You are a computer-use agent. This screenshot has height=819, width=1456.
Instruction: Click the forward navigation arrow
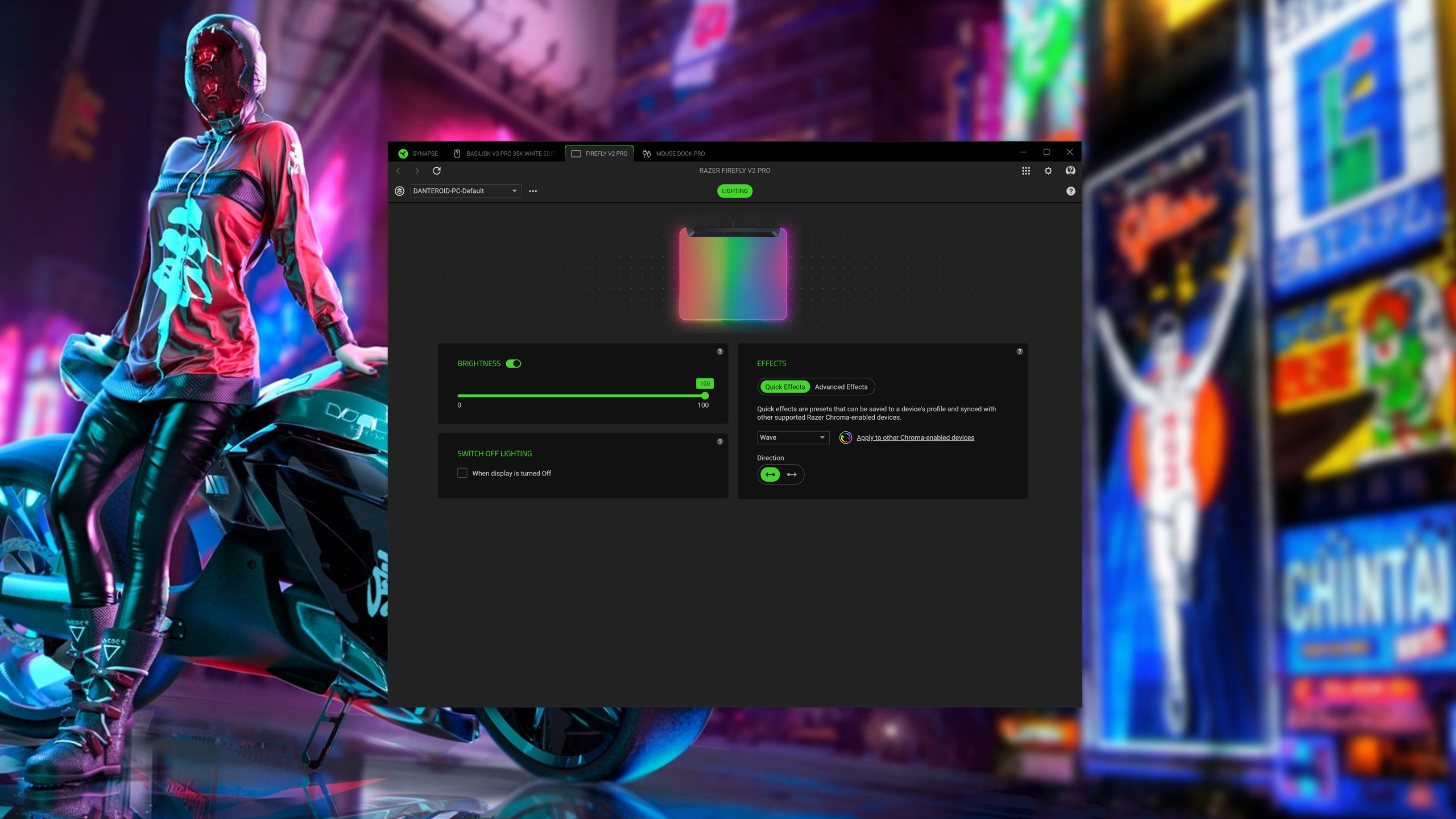point(417,171)
